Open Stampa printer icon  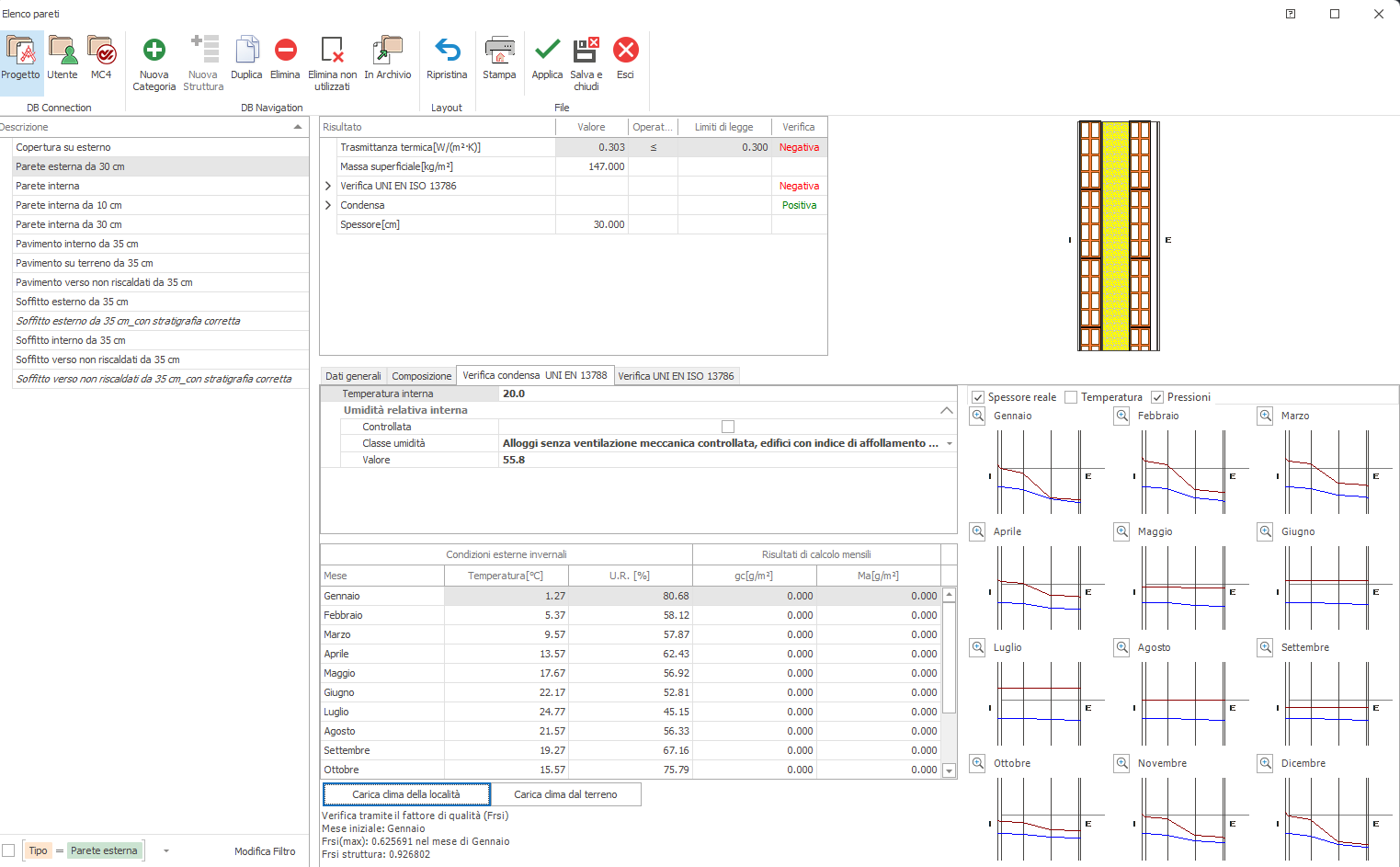pos(499,51)
